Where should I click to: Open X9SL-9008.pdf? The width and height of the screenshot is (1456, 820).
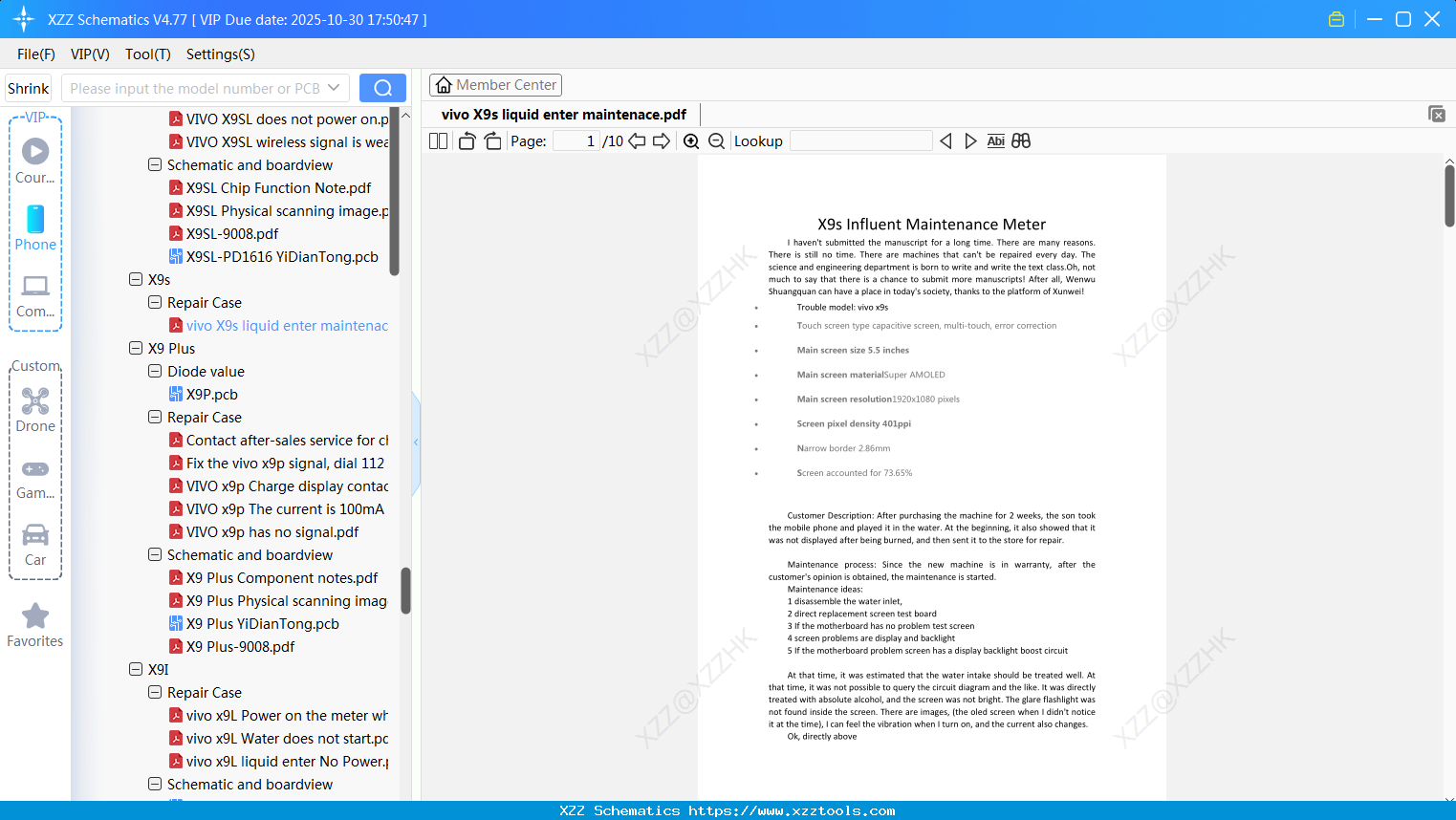tap(224, 234)
